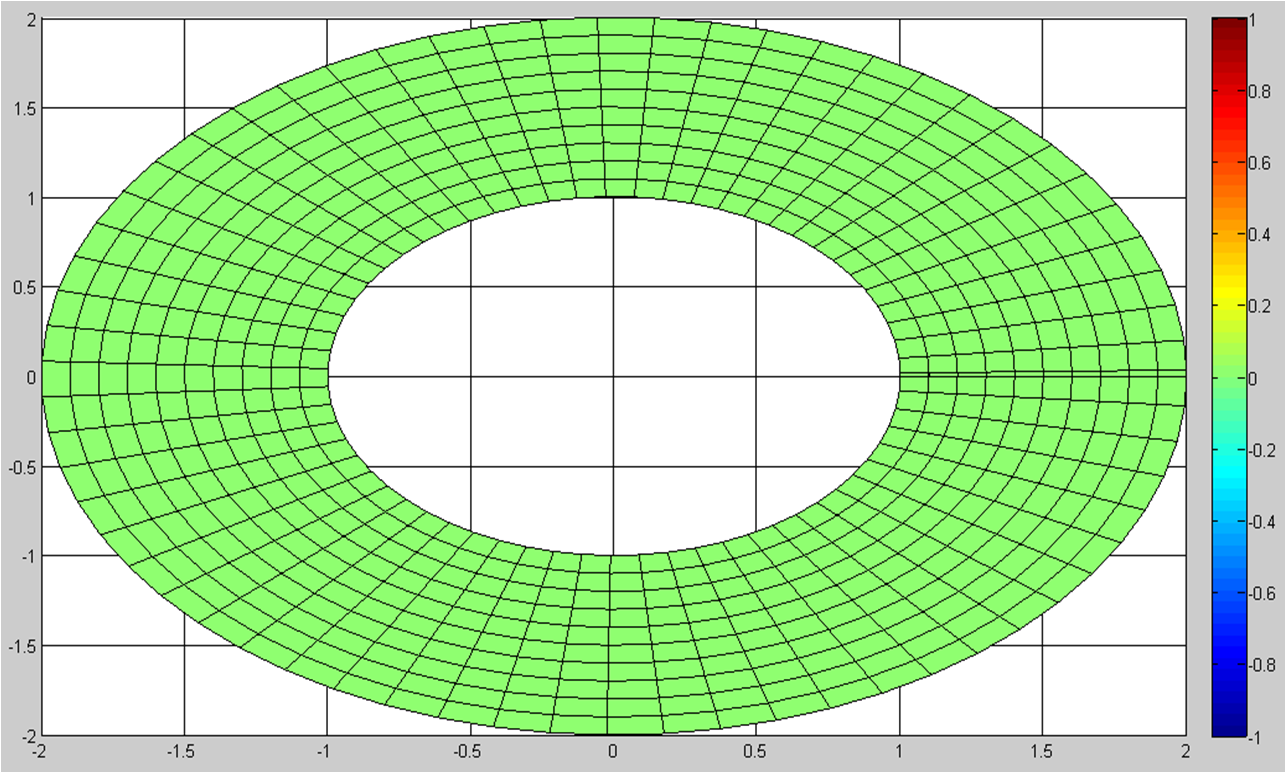Click the green mesh at the ellipse bottom
Screen dimensions: 1286x773
coord(613,645)
